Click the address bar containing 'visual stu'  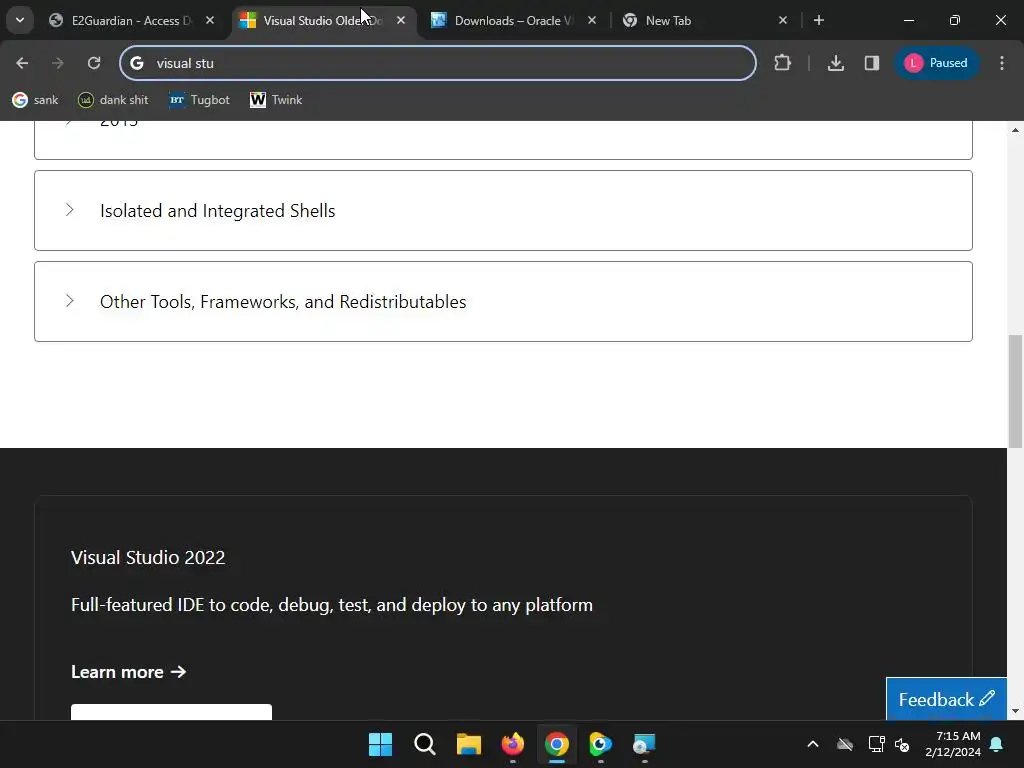tap(438, 63)
